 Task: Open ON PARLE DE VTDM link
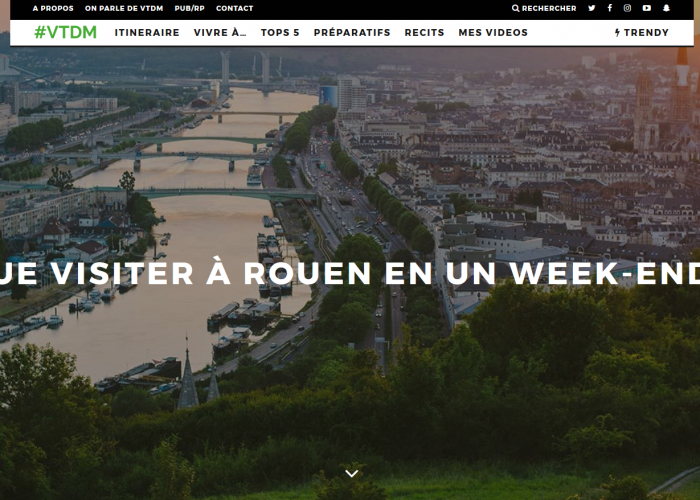click(124, 8)
